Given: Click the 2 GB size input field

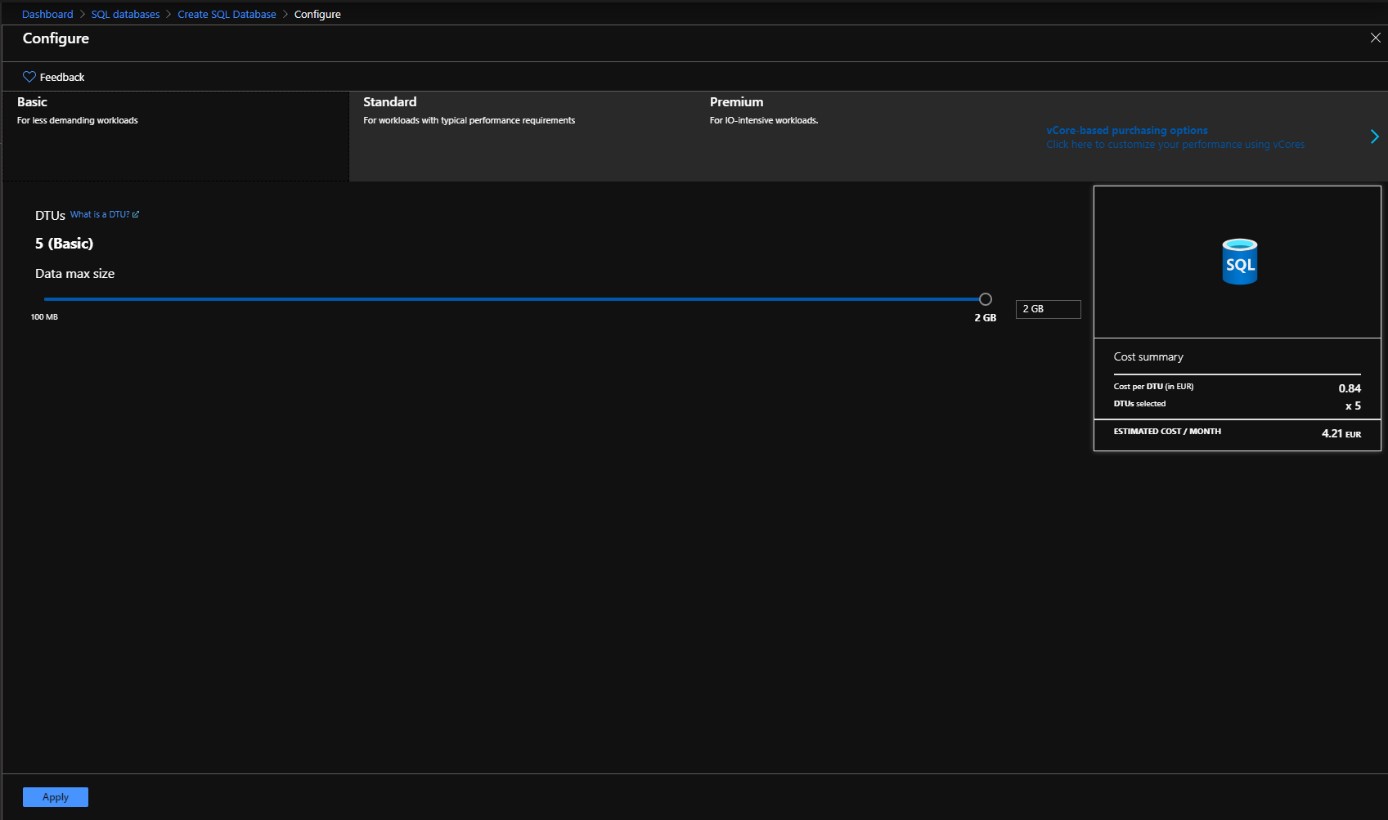Looking at the screenshot, I should [x=1048, y=309].
